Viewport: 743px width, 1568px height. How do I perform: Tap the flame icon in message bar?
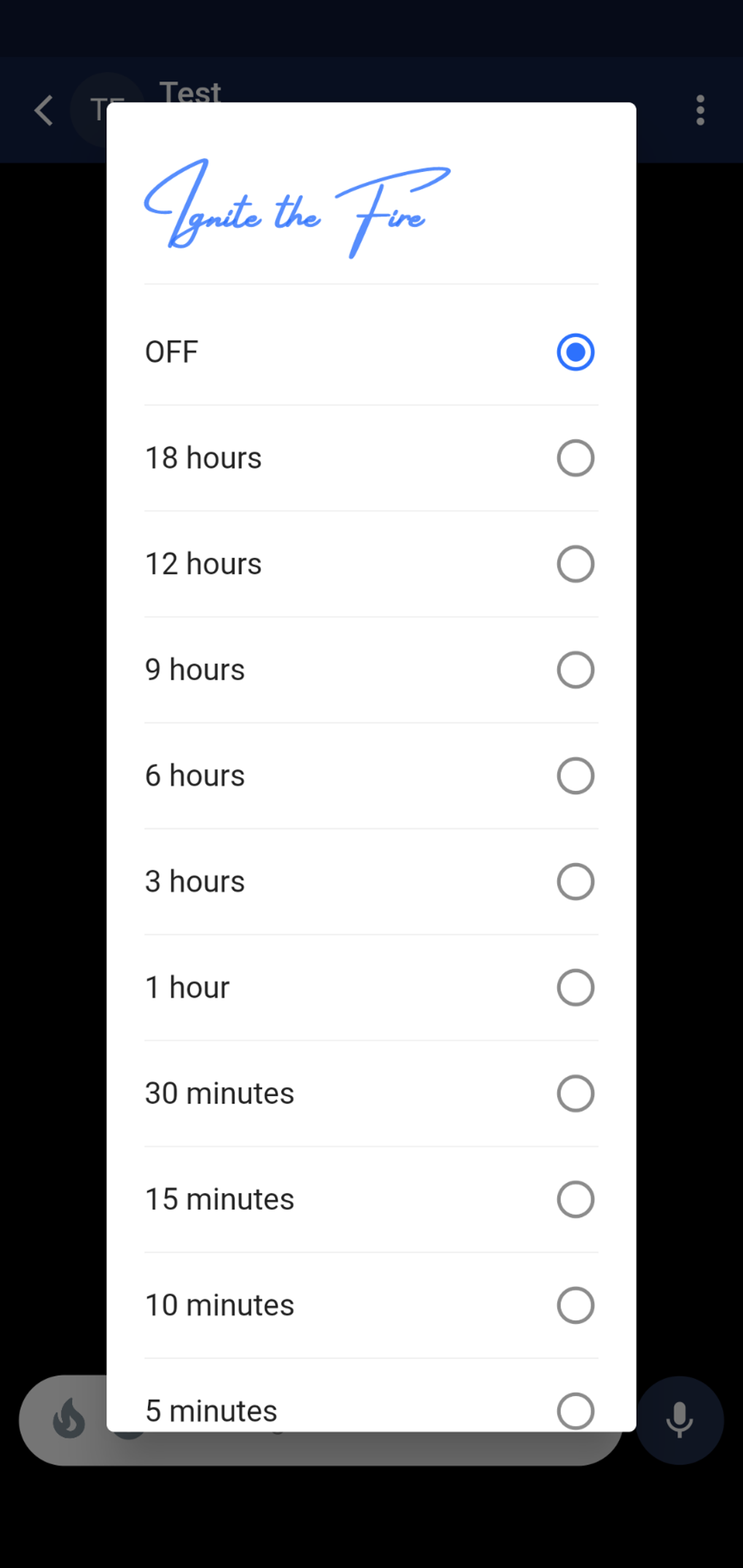(x=69, y=1418)
